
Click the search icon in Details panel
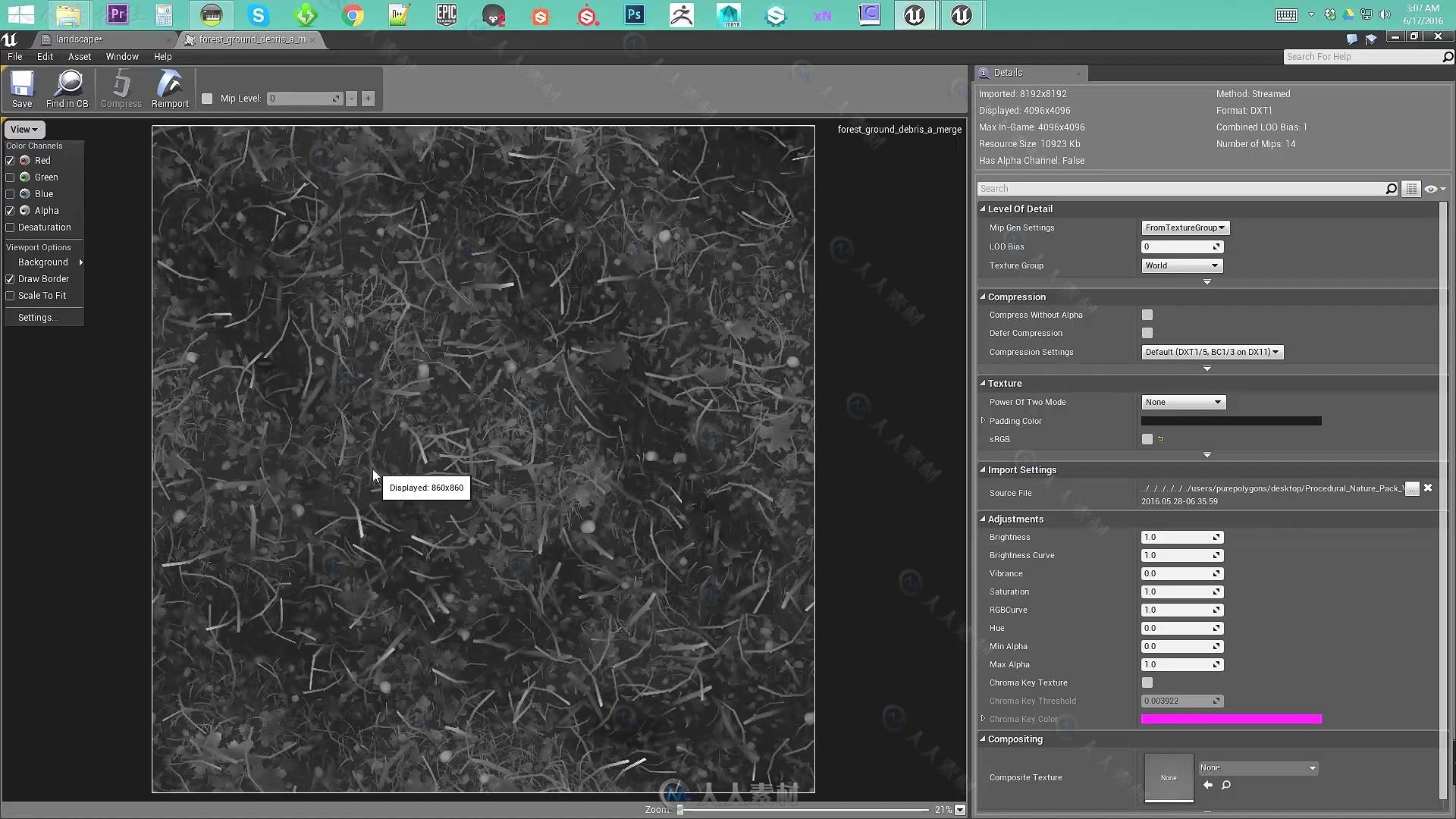click(1391, 188)
